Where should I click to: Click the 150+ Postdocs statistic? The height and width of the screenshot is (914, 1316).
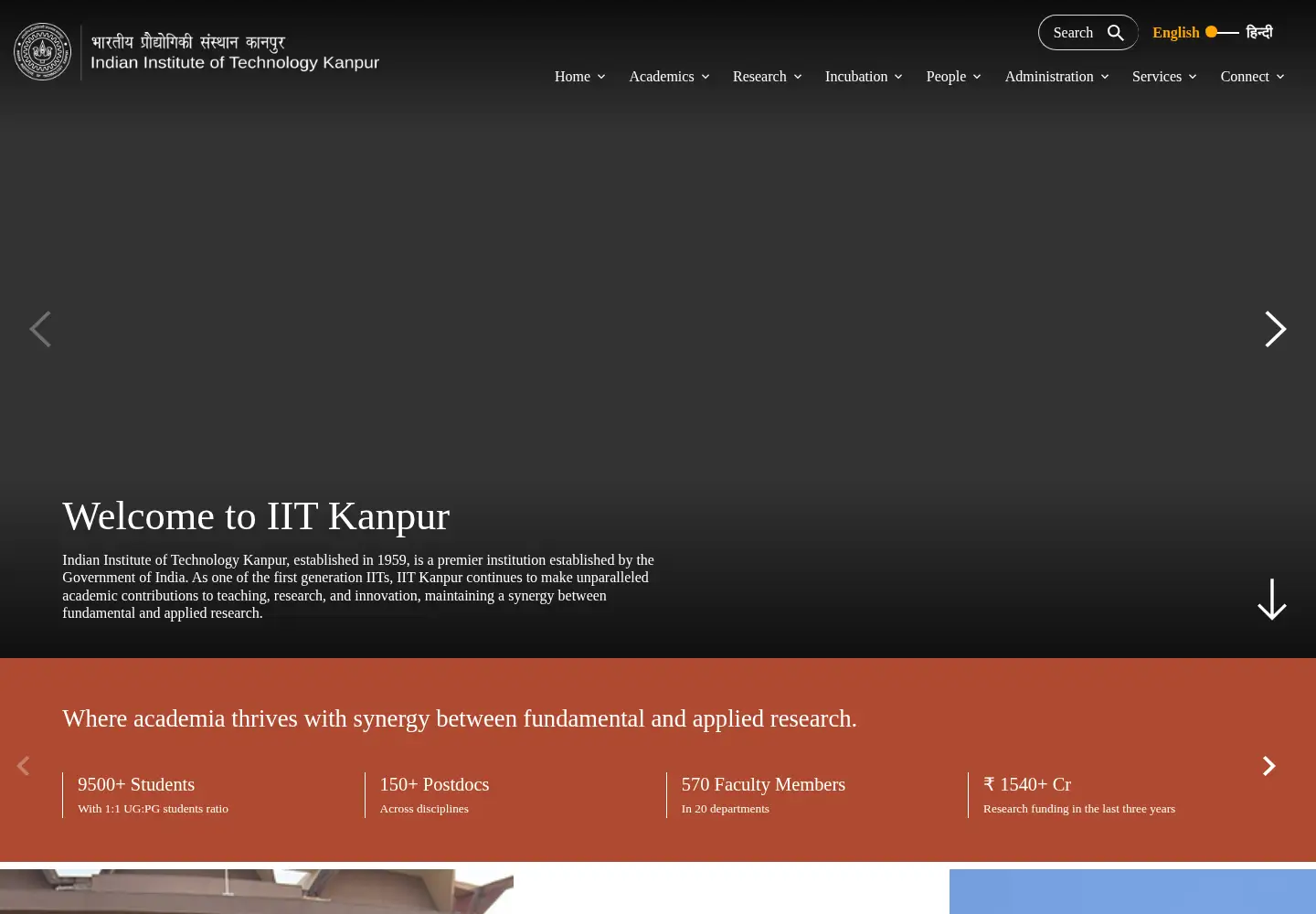[x=434, y=784]
